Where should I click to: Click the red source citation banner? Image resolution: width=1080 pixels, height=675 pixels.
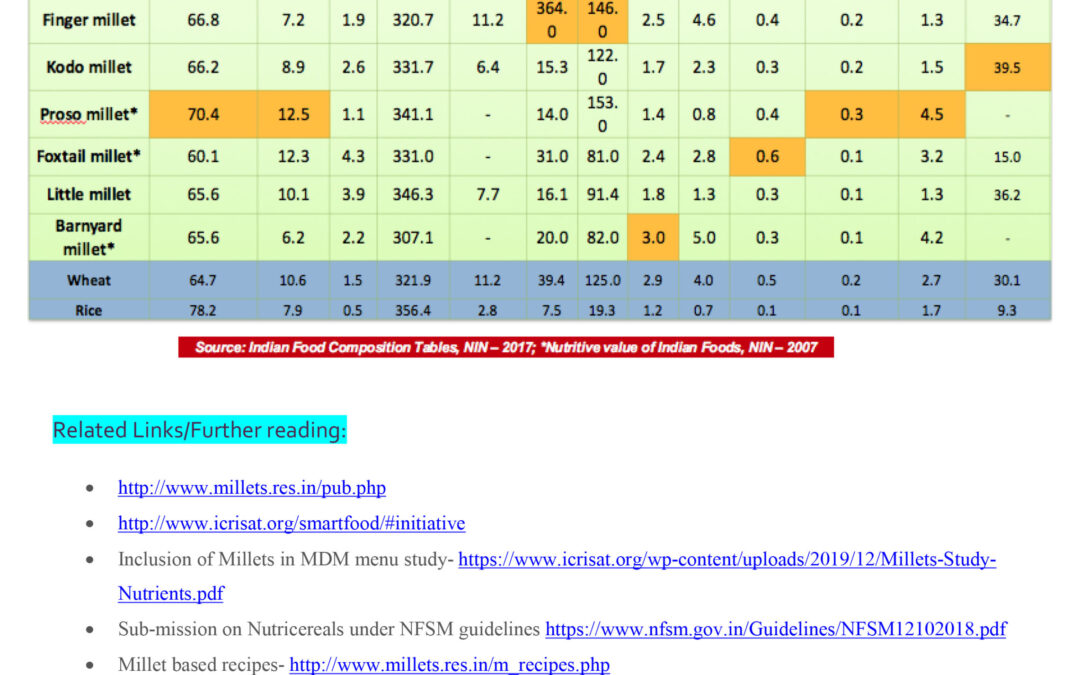(505, 347)
